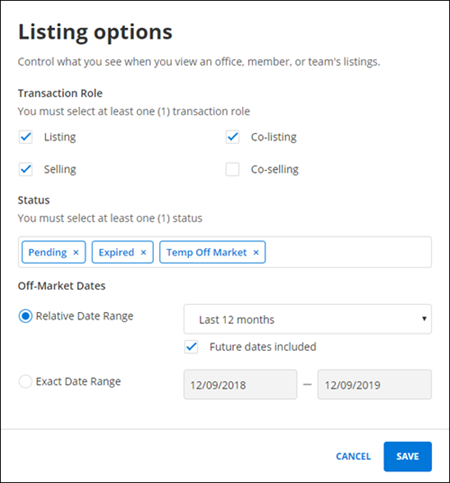Open the Last 12 months dropdown
The height and width of the screenshot is (483, 450).
pyautogui.click(x=307, y=319)
